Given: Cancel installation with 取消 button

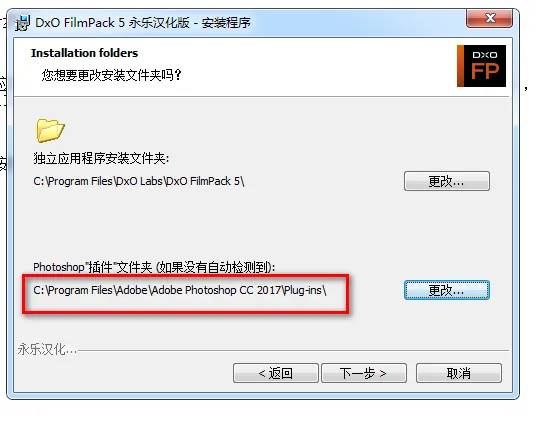Looking at the screenshot, I should tap(459, 373).
